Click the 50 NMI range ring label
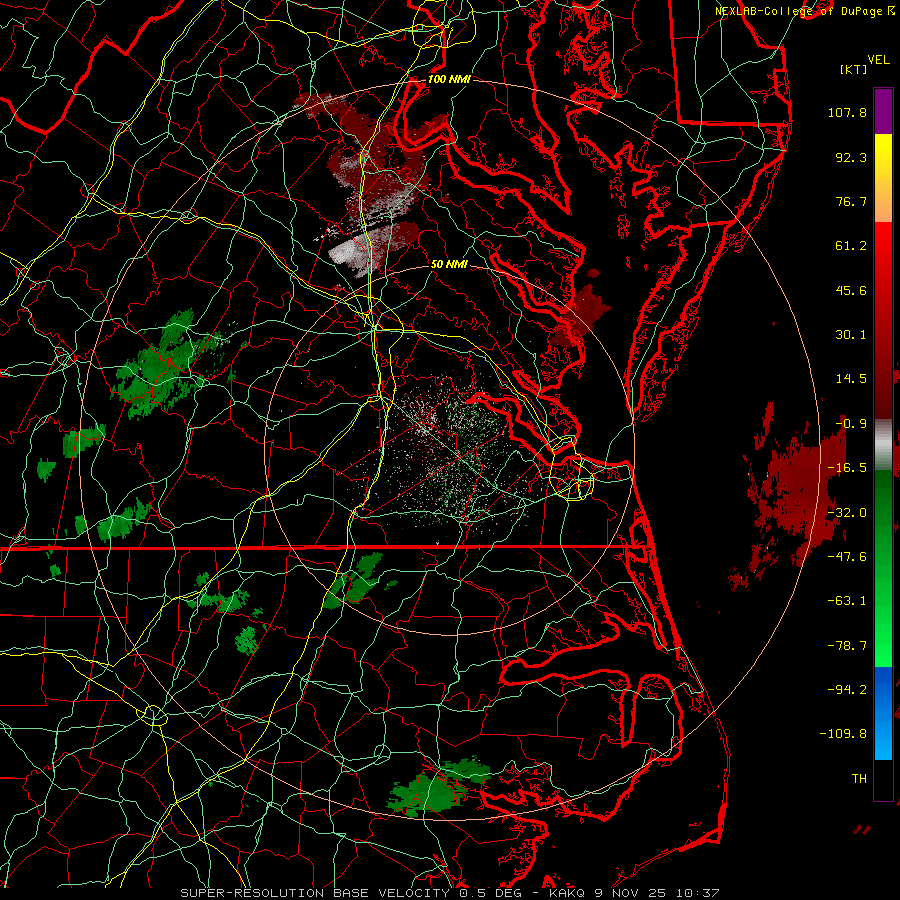Screen dimensions: 900x900 click(449, 265)
